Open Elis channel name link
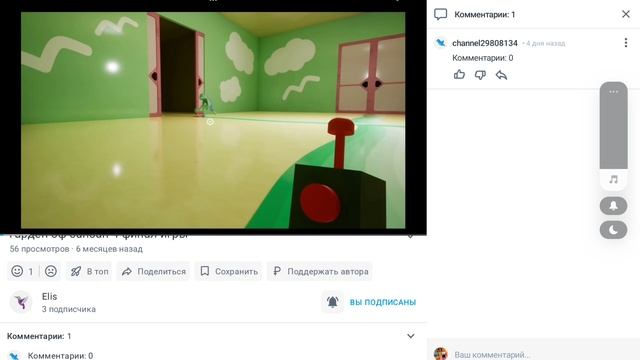This screenshot has height=360, width=640. [x=49, y=296]
